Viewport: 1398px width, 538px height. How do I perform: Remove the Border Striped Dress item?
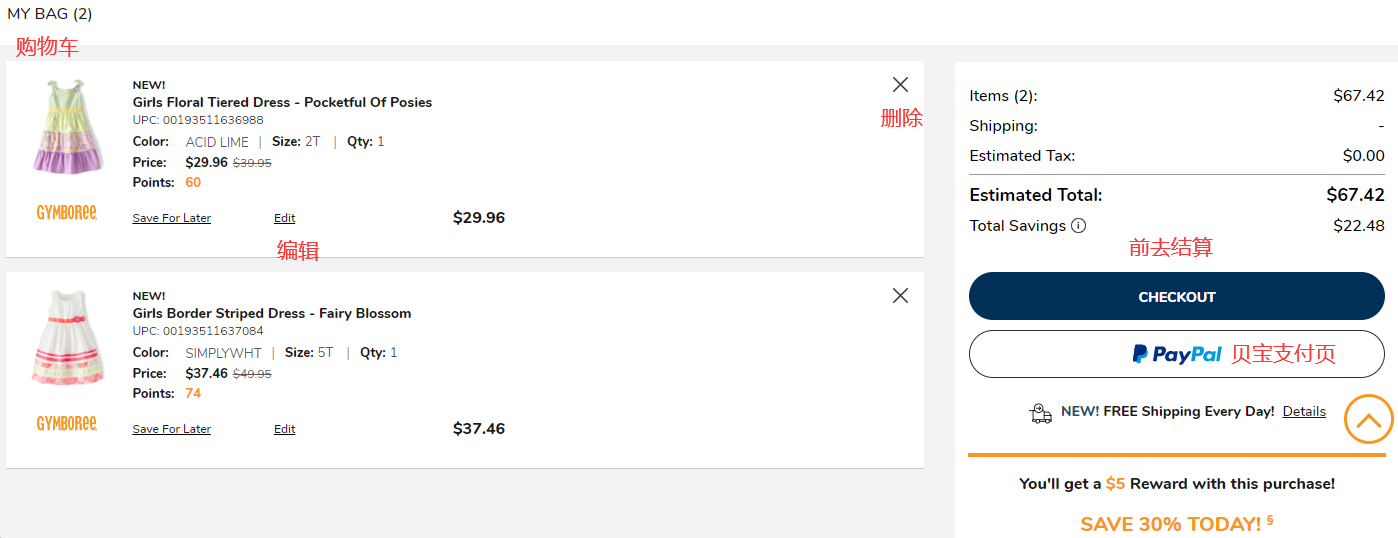[x=900, y=296]
